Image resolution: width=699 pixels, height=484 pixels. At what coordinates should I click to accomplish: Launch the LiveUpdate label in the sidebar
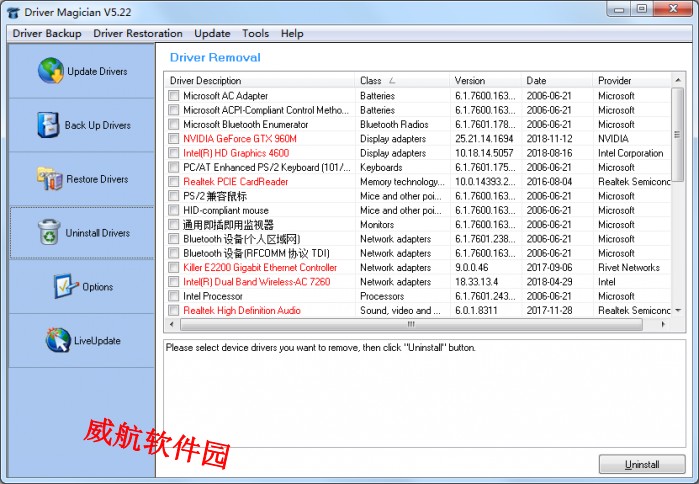pyautogui.click(x=97, y=340)
